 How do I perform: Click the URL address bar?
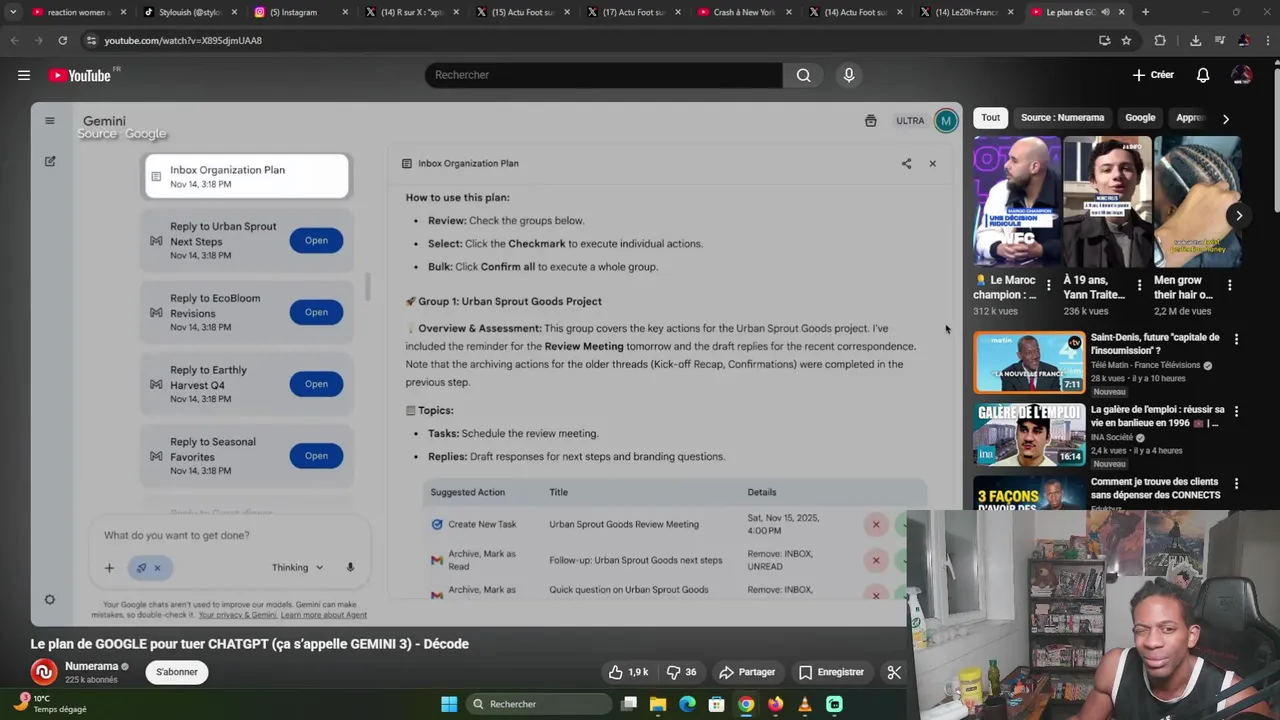point(590,40)
